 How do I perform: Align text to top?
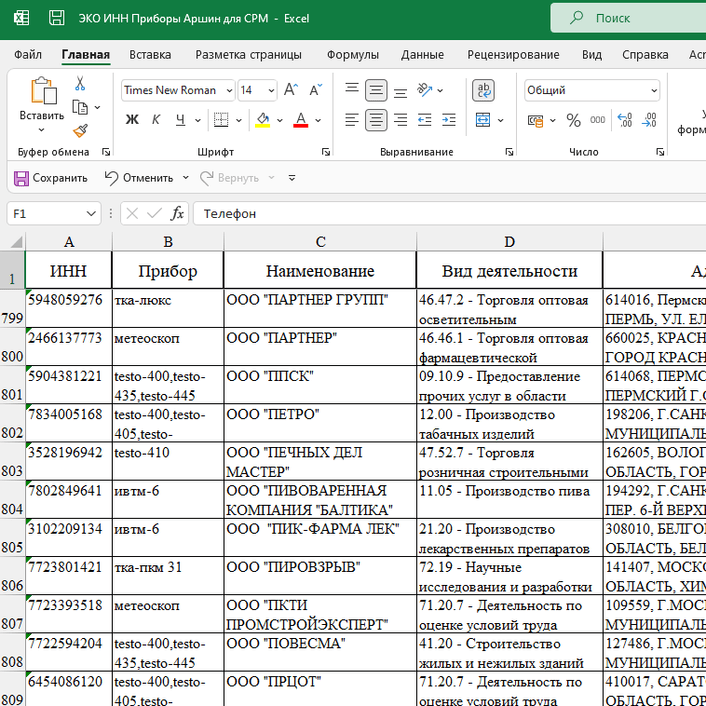tap(352, 90)
